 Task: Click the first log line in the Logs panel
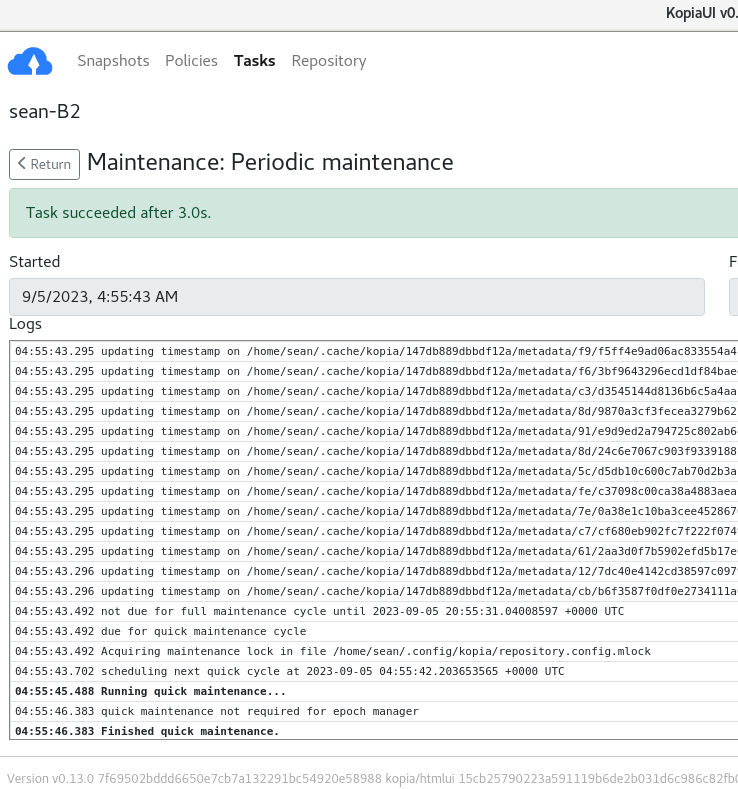point(373,351)
